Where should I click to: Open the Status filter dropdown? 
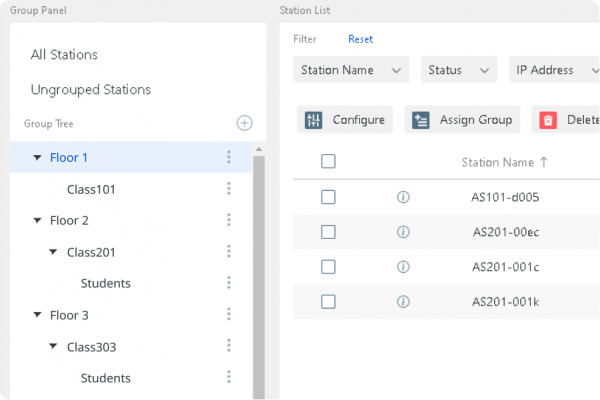[458, 70]
